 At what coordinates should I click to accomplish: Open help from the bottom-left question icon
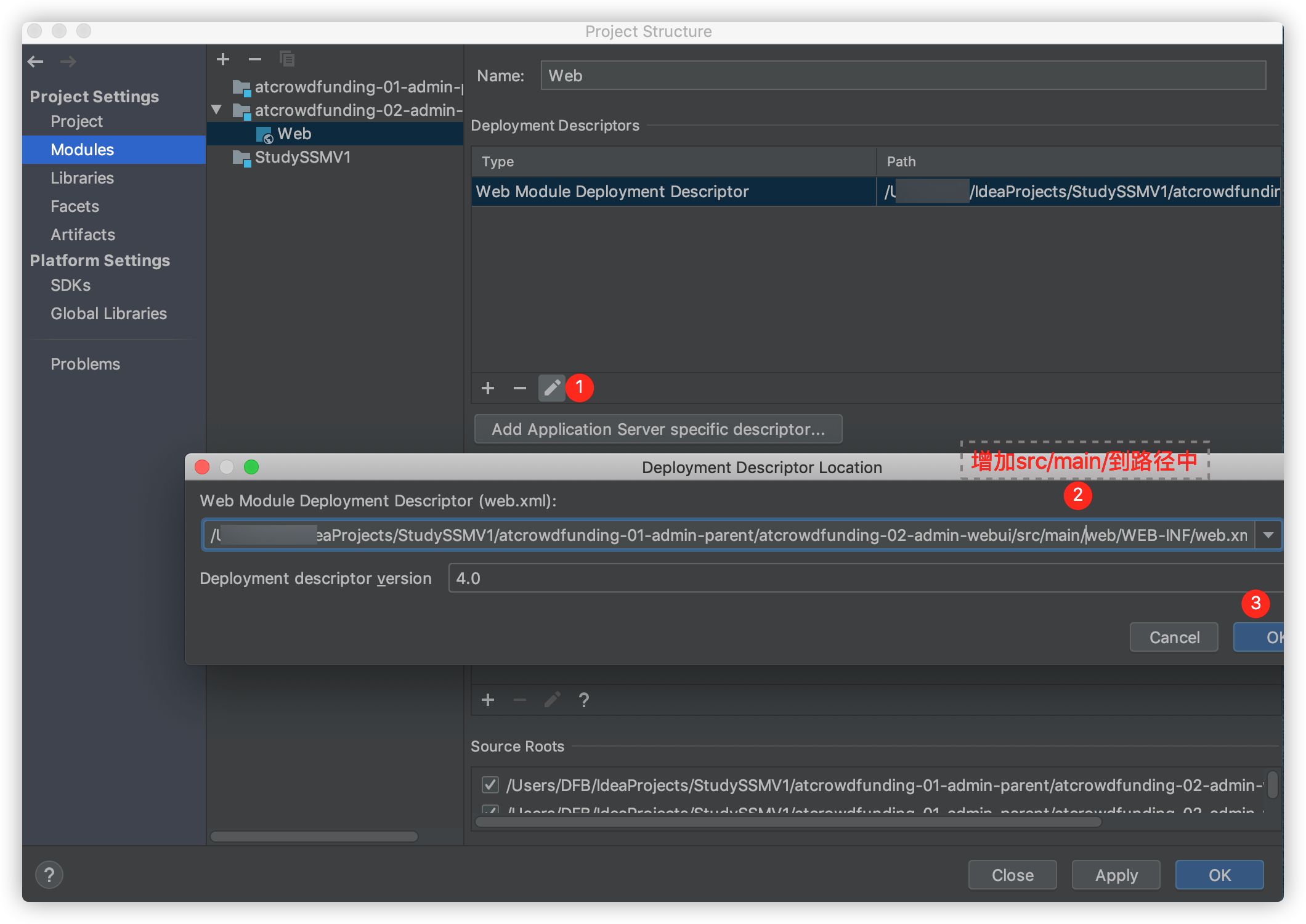click(49, 875)
